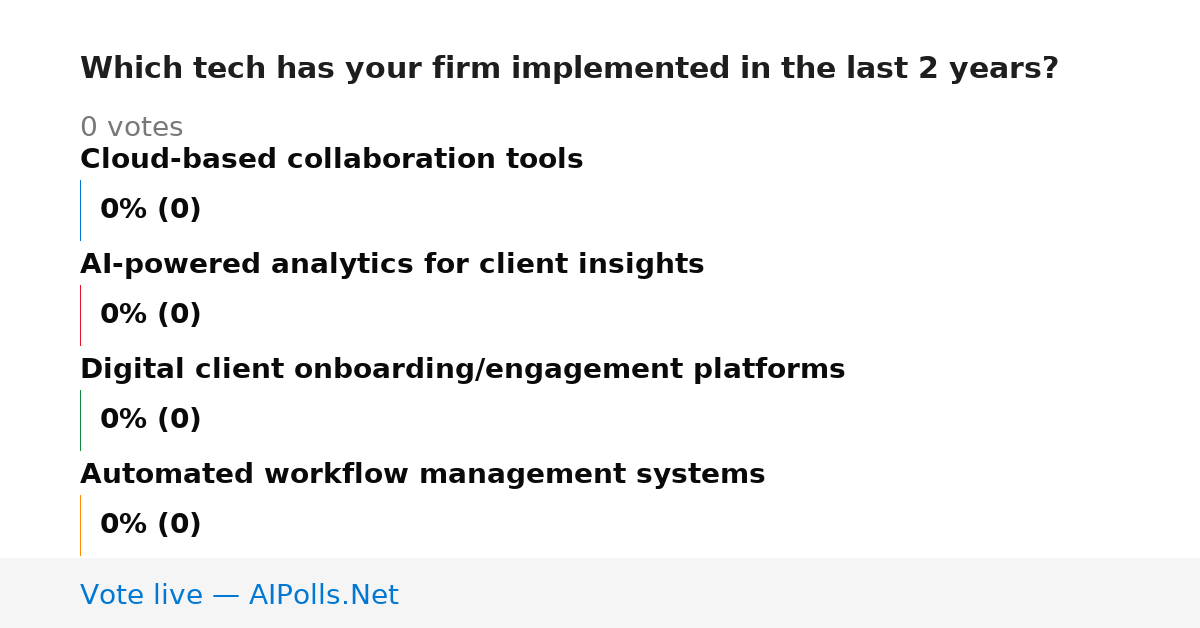
Task: Click 0% (0) result under AI-powered analytics
Action: [x=150, y=315]
